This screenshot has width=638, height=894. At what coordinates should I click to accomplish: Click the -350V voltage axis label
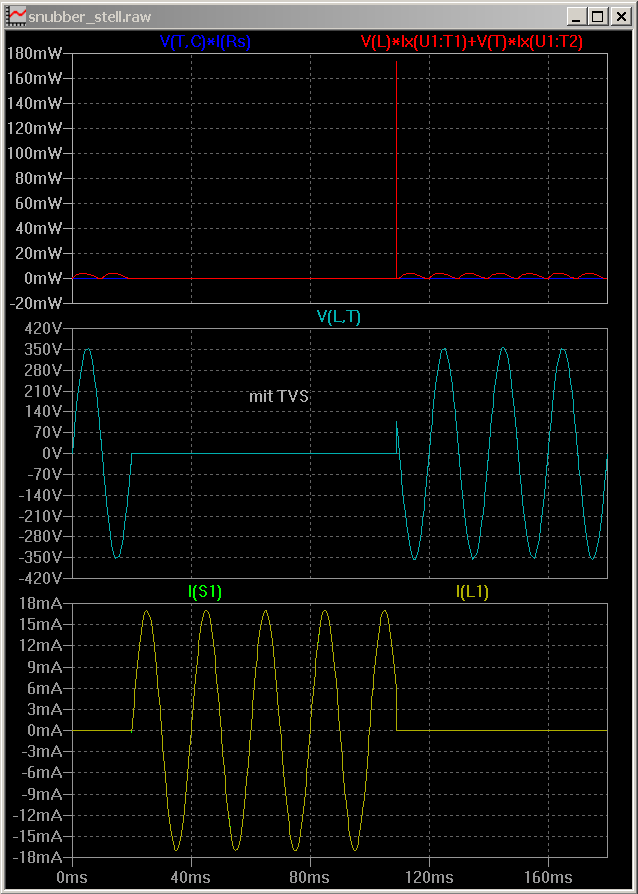[x=40, y=557]
